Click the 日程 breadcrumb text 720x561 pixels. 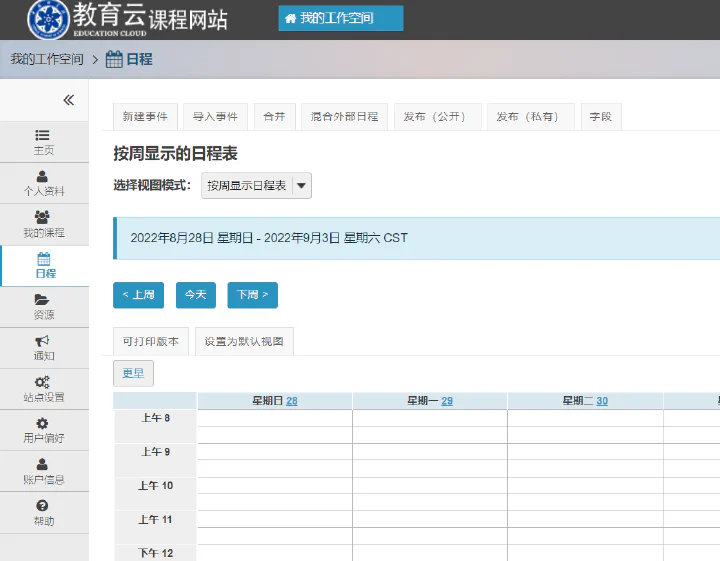tap(139, 59)
